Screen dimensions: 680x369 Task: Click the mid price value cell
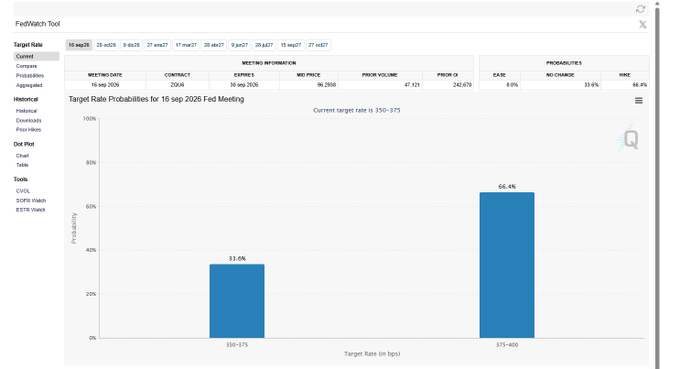309,85
